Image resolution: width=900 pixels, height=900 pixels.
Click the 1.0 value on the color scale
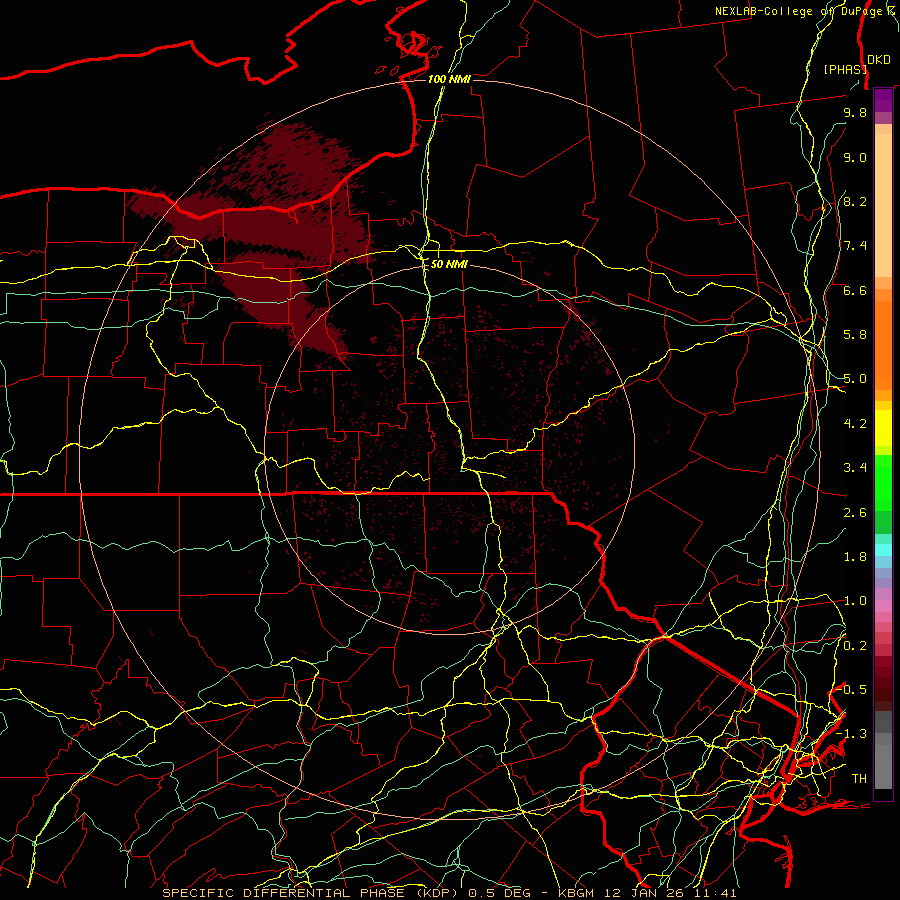[x=855, y=602]
